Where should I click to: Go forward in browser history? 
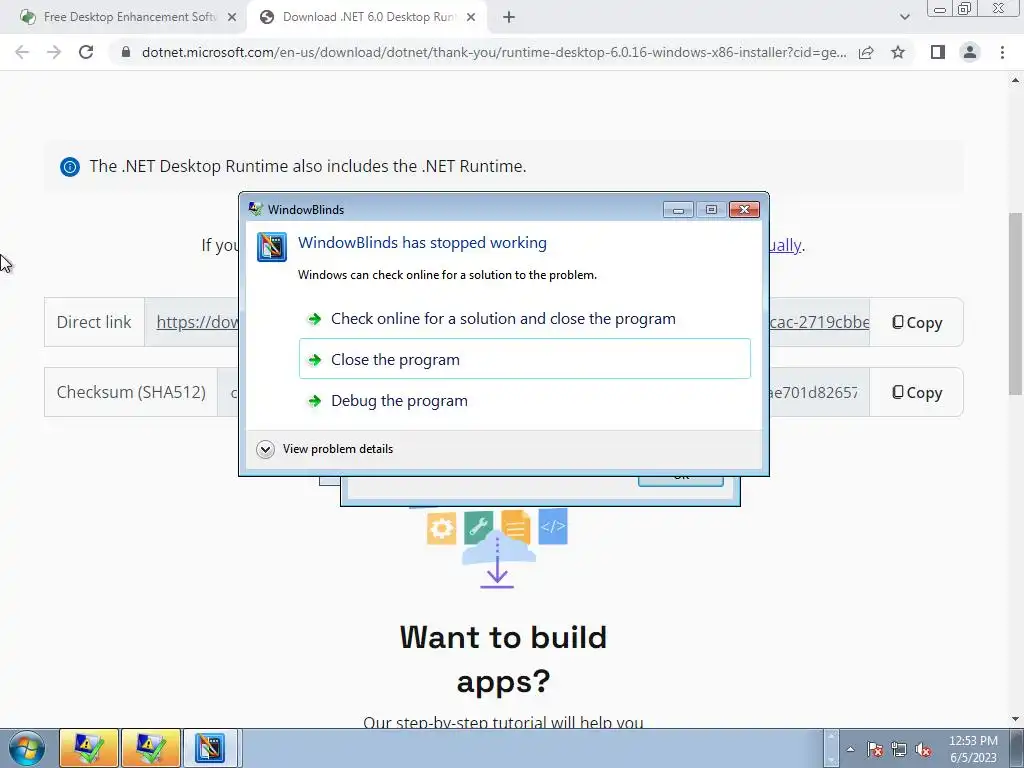(x=54, y=52)
